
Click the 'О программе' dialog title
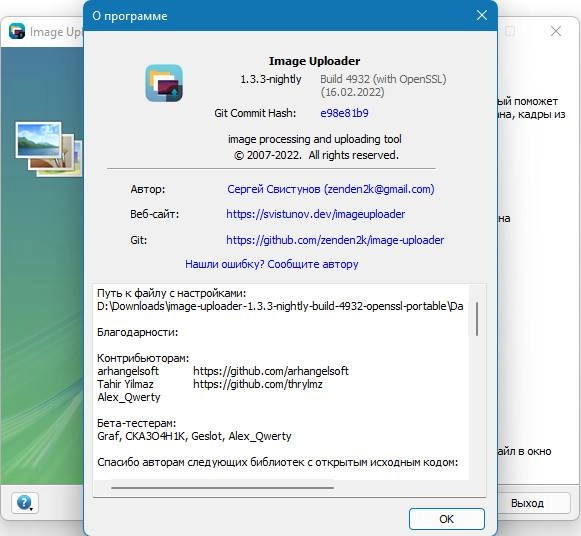130,16
